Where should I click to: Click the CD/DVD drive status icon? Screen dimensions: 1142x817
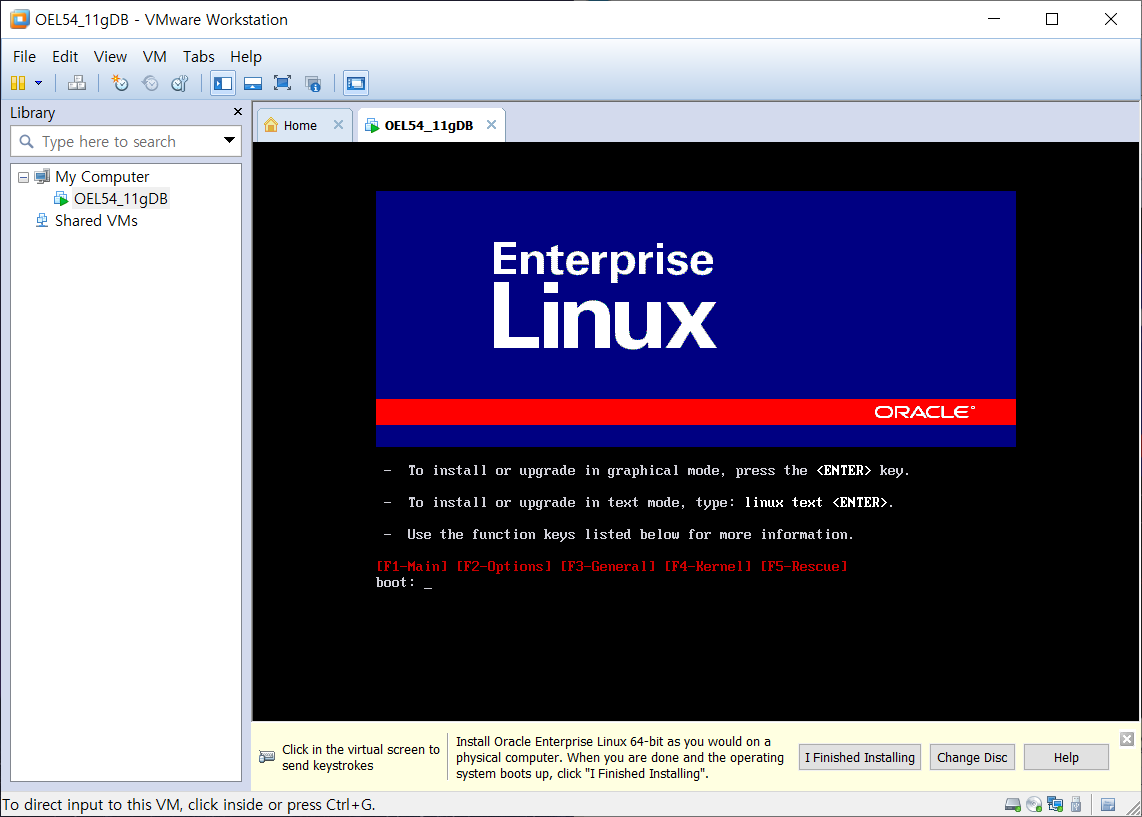coord(1033,805)
